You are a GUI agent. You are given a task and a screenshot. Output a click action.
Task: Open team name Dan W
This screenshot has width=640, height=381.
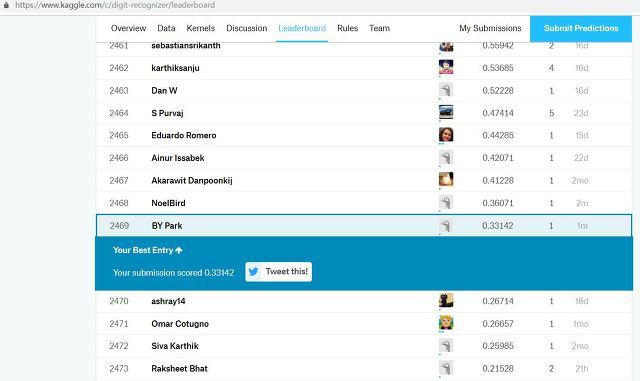pyautogui.click(x=164, y=91)
